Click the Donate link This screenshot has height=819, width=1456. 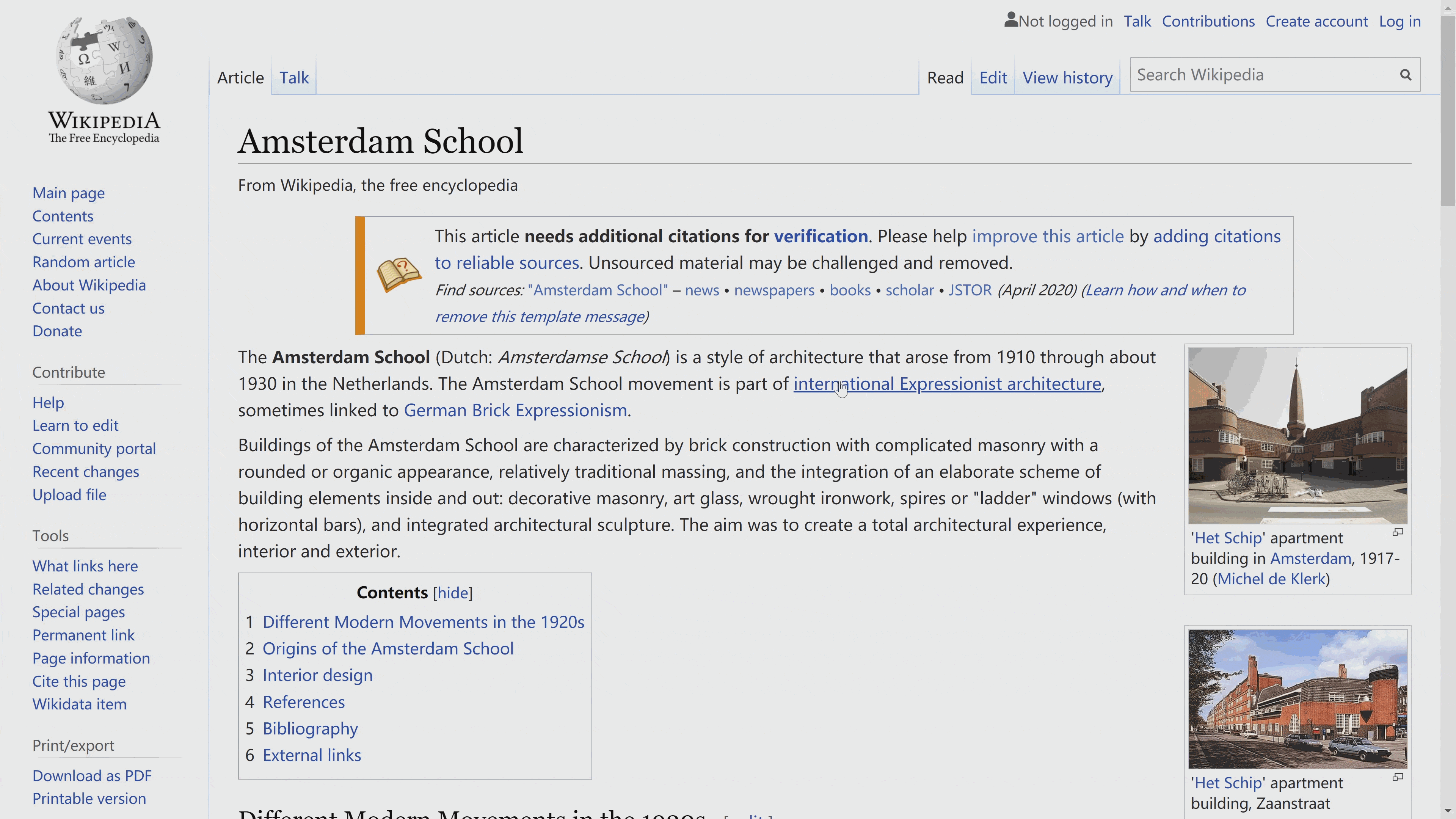[57, 331]
